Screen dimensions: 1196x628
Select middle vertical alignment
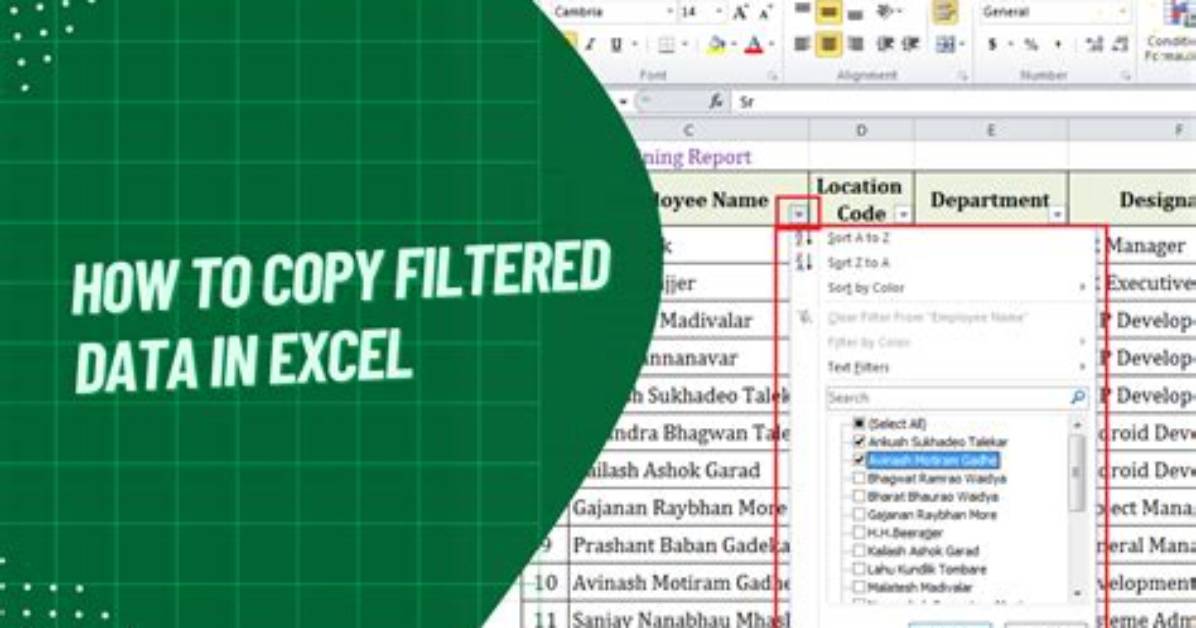click(x=828, y=11)
